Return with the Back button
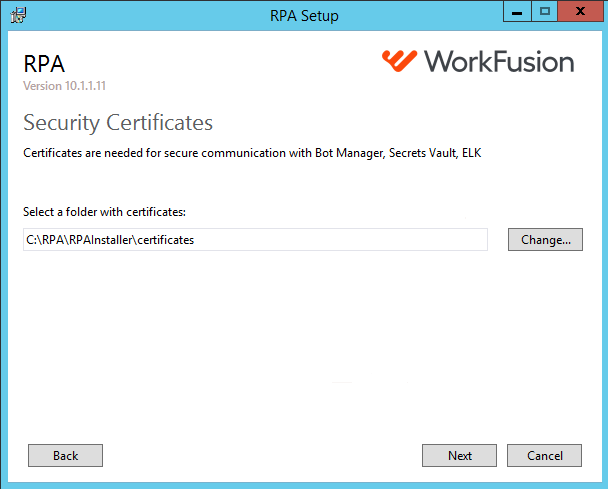 [66, 455]
